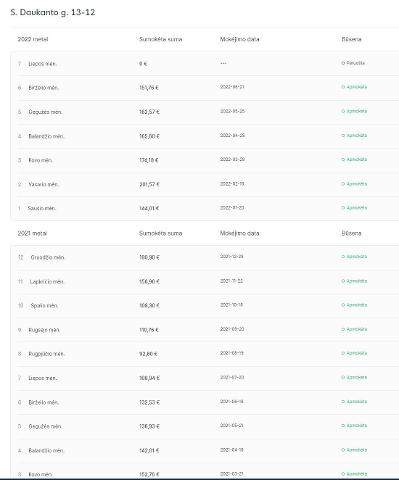Viewport: 399px width, 480px height.
Task: Click the Apmokėta status icon for Birželio 2022
Action: point(343,87)
